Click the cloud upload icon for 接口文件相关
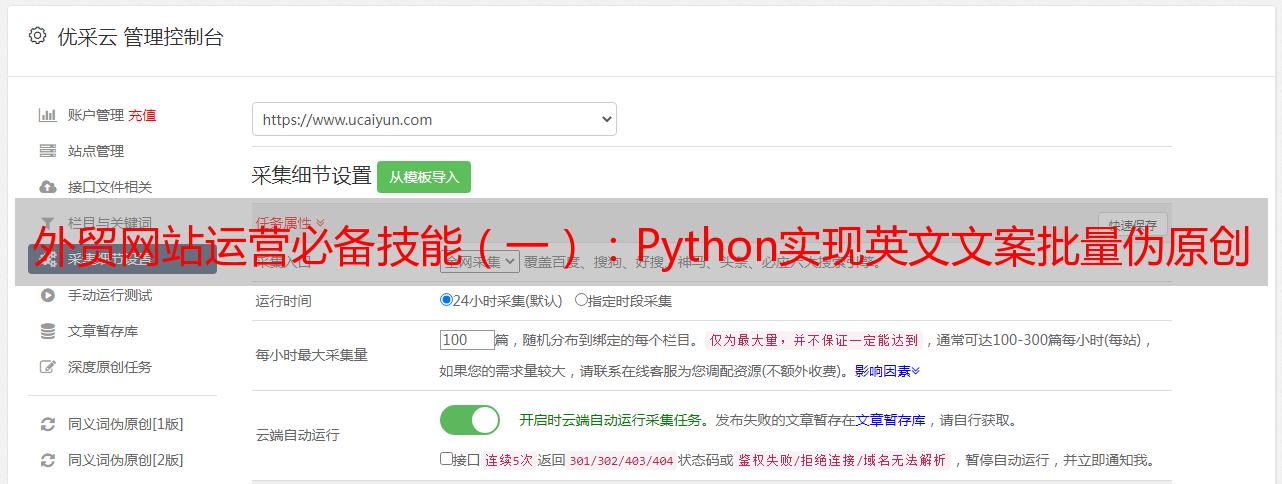This screenshot has width=1282, height=484. (47, 187)
